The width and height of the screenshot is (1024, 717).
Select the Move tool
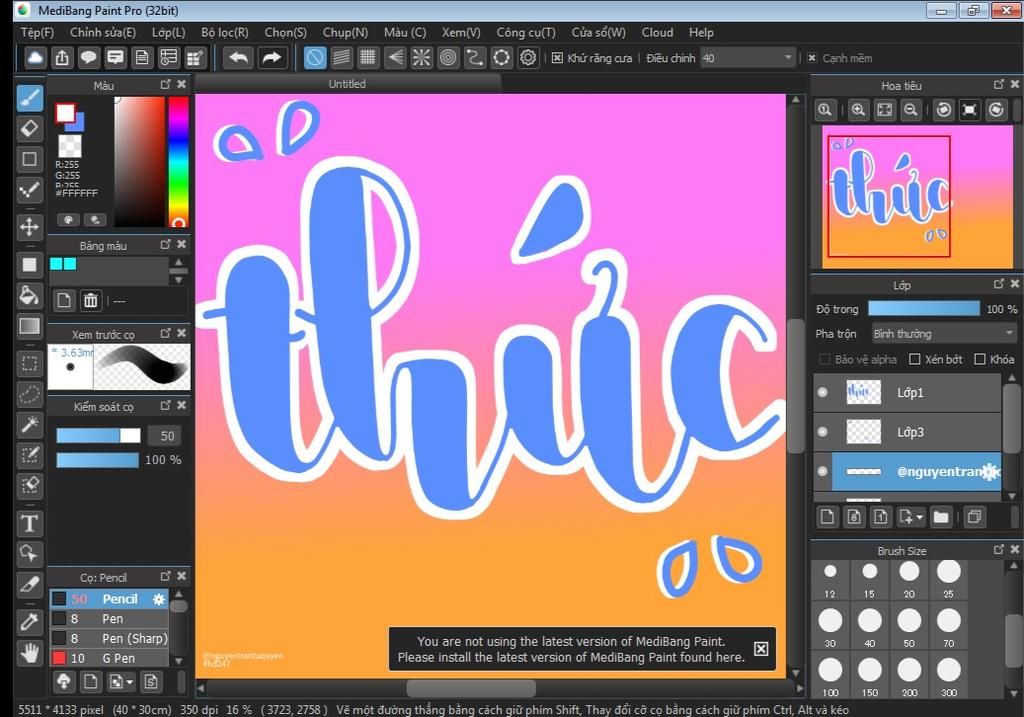coord(29,227)
